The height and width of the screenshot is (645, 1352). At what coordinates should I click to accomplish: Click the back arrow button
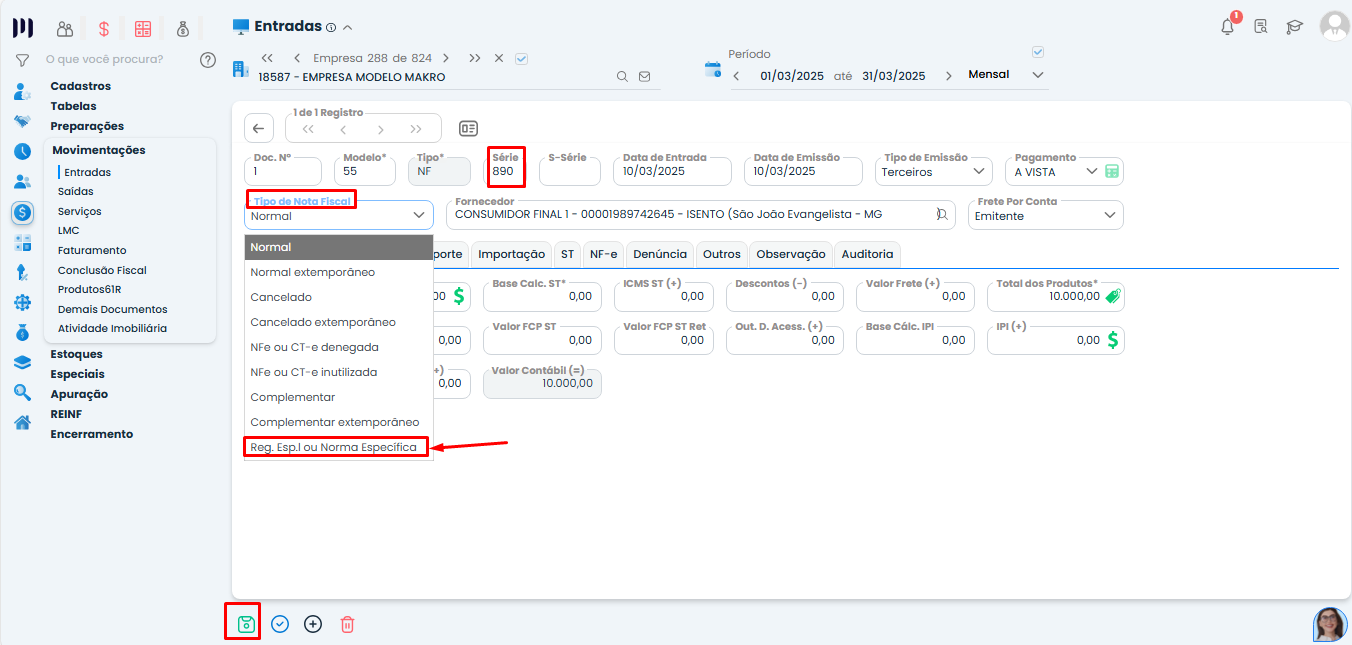tap(258, 128)
